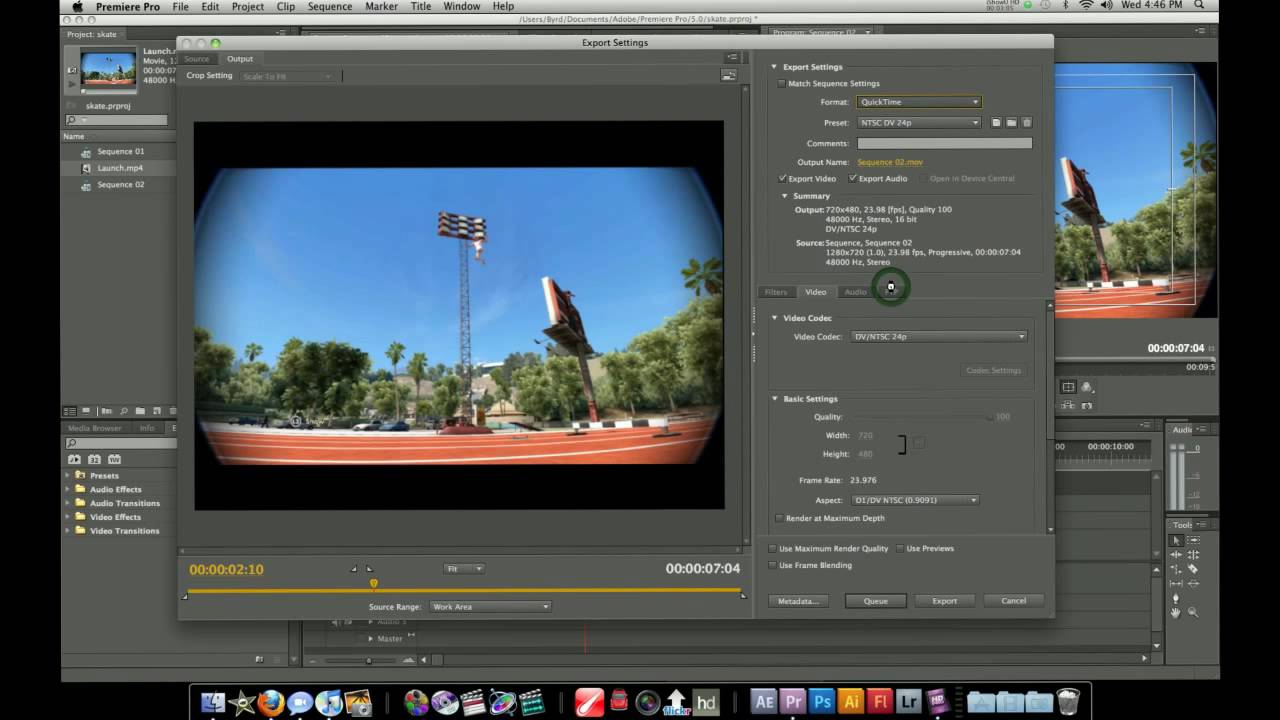Open Photoshop from the dock
This screenshot has width=1280, height=720.
pos(822,702)
